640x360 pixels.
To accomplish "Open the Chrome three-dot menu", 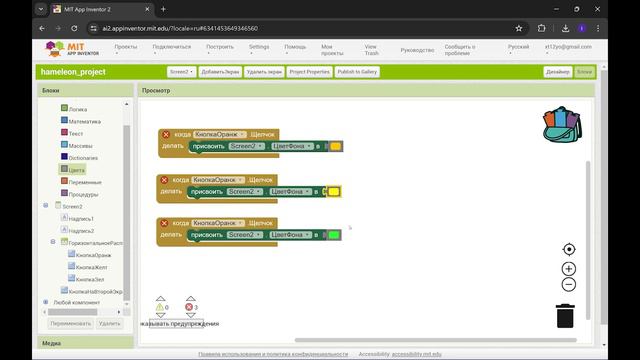I will pos(598,28).
